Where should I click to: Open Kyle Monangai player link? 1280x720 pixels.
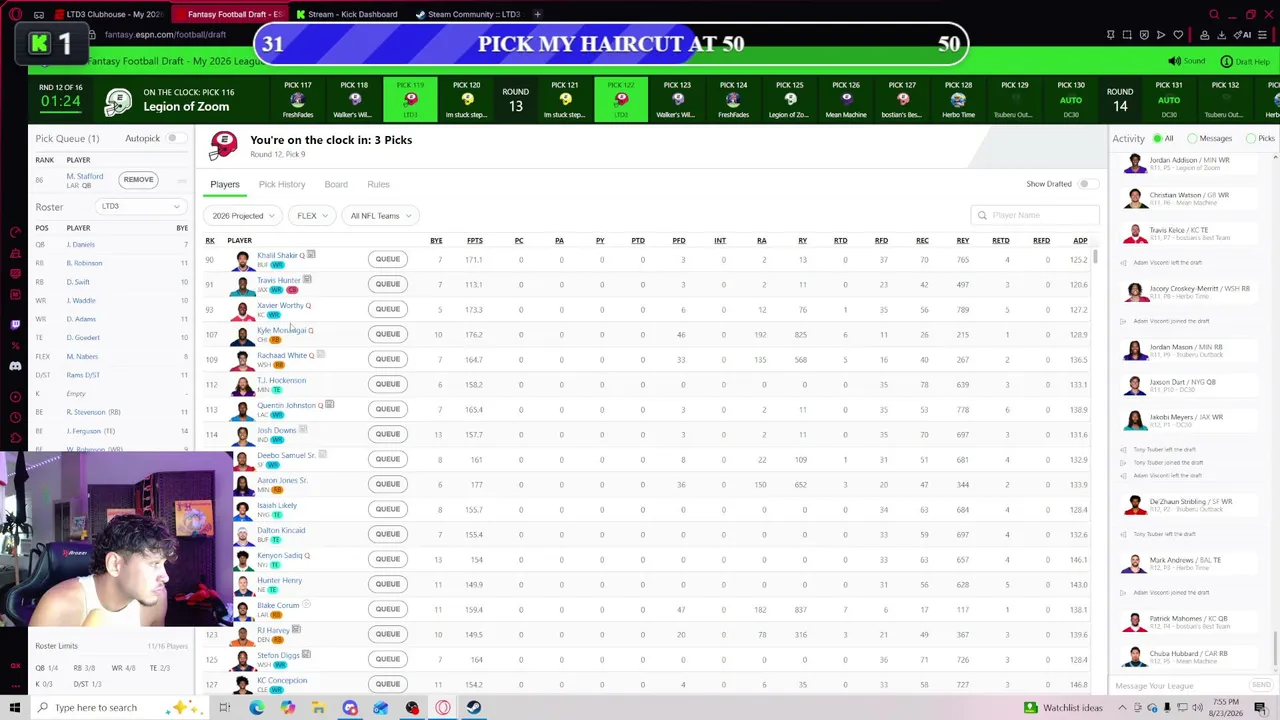pos(281,330)
